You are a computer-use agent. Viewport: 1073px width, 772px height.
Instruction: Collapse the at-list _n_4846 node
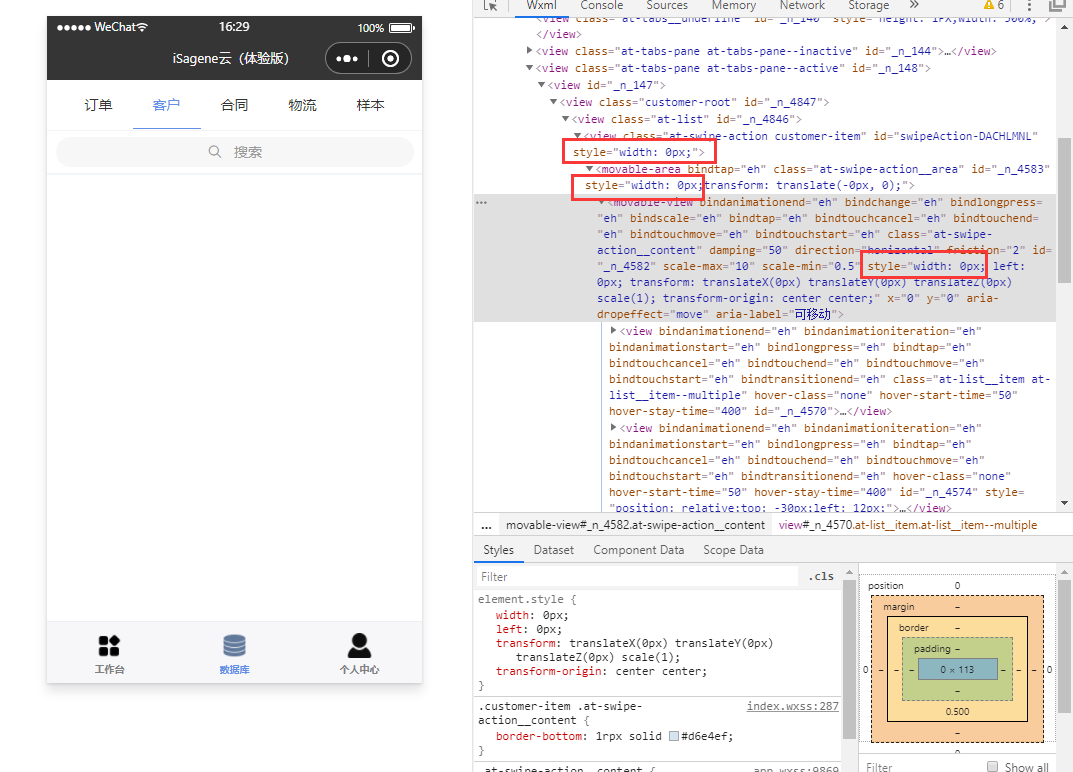coord(565,118)
